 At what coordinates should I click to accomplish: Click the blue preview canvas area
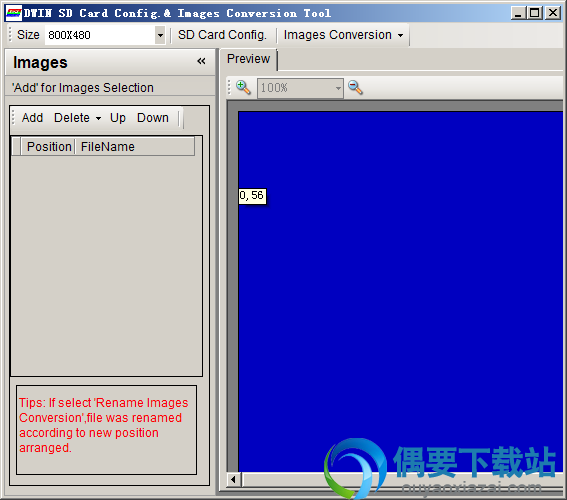[x=400, y=291]
